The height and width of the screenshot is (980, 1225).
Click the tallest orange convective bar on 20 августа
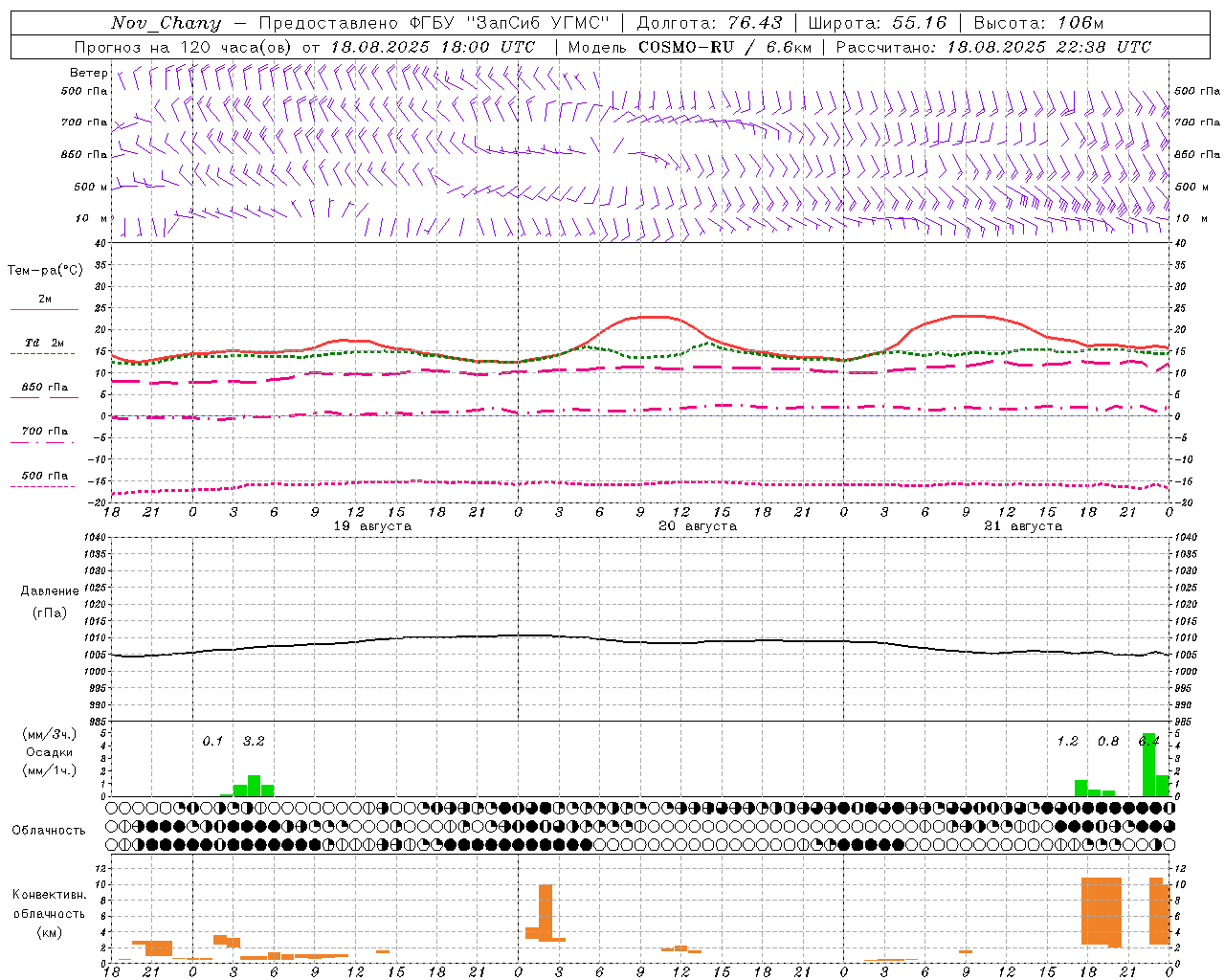point(546,912)
